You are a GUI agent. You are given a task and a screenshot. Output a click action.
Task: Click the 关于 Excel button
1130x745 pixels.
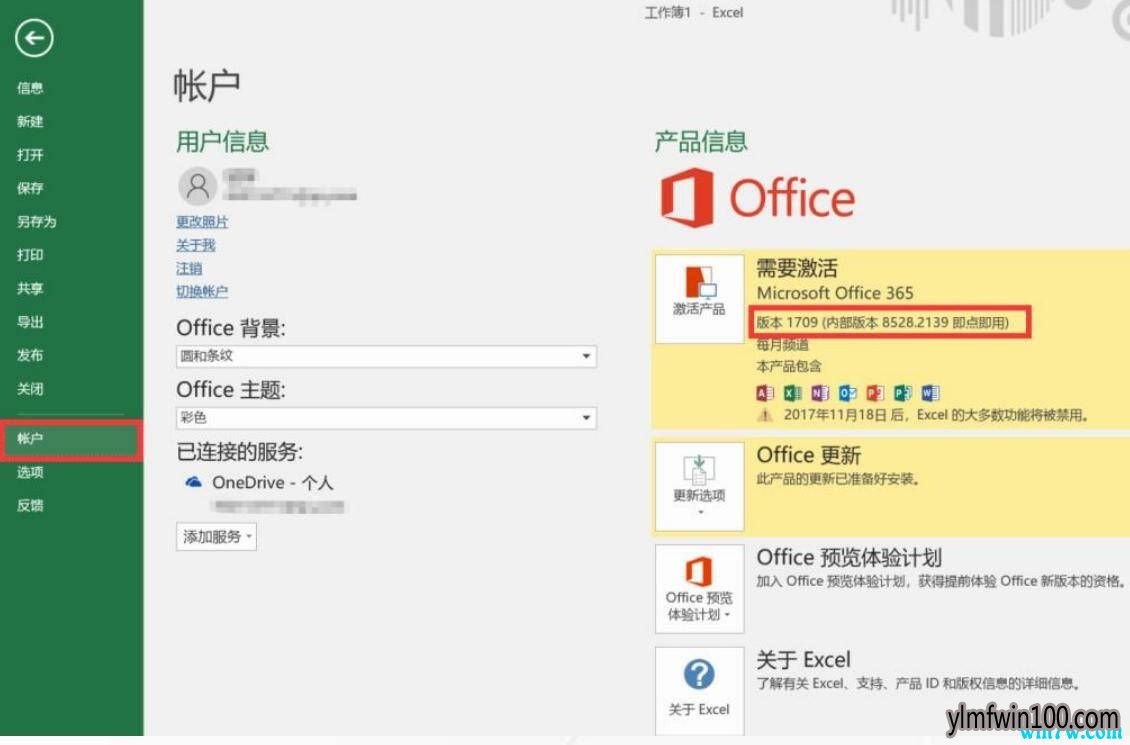pyautogui.click(x=699, y=691)
